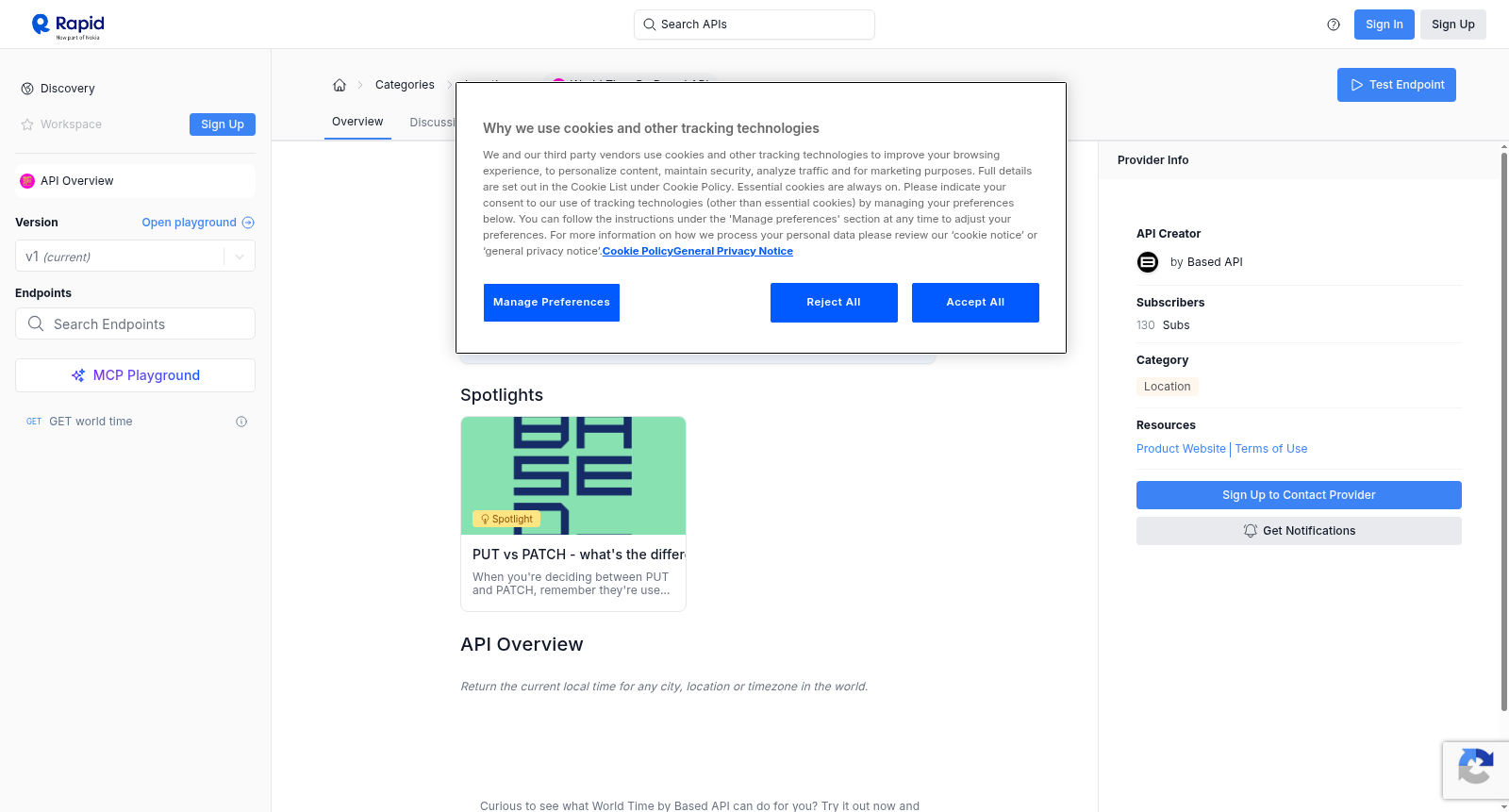This screenshot has width=1509, height=812.
Task: Click the Based API creator avatar
Action: point(1148,262)
